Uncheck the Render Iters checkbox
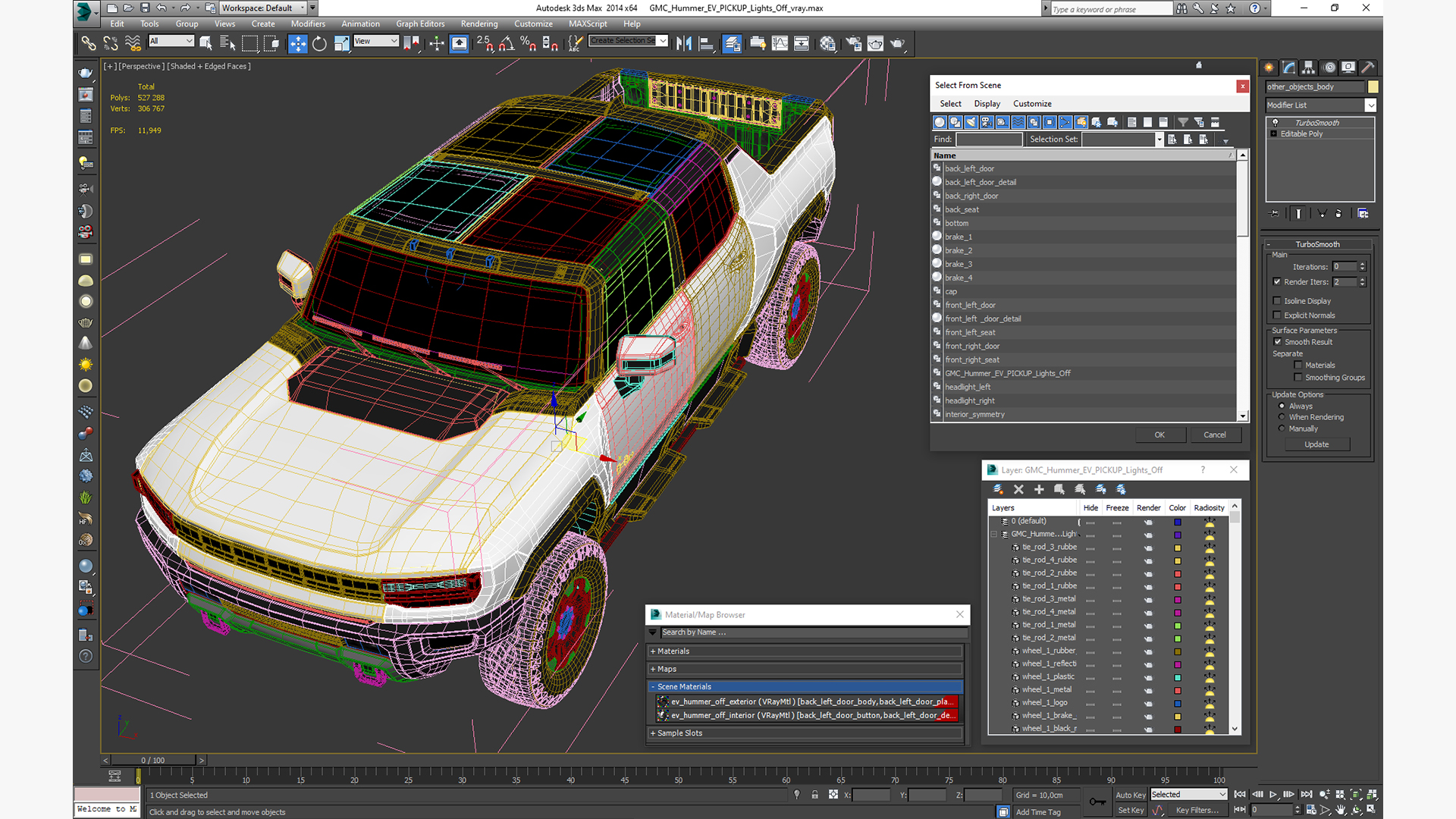 coord(1278,281)
